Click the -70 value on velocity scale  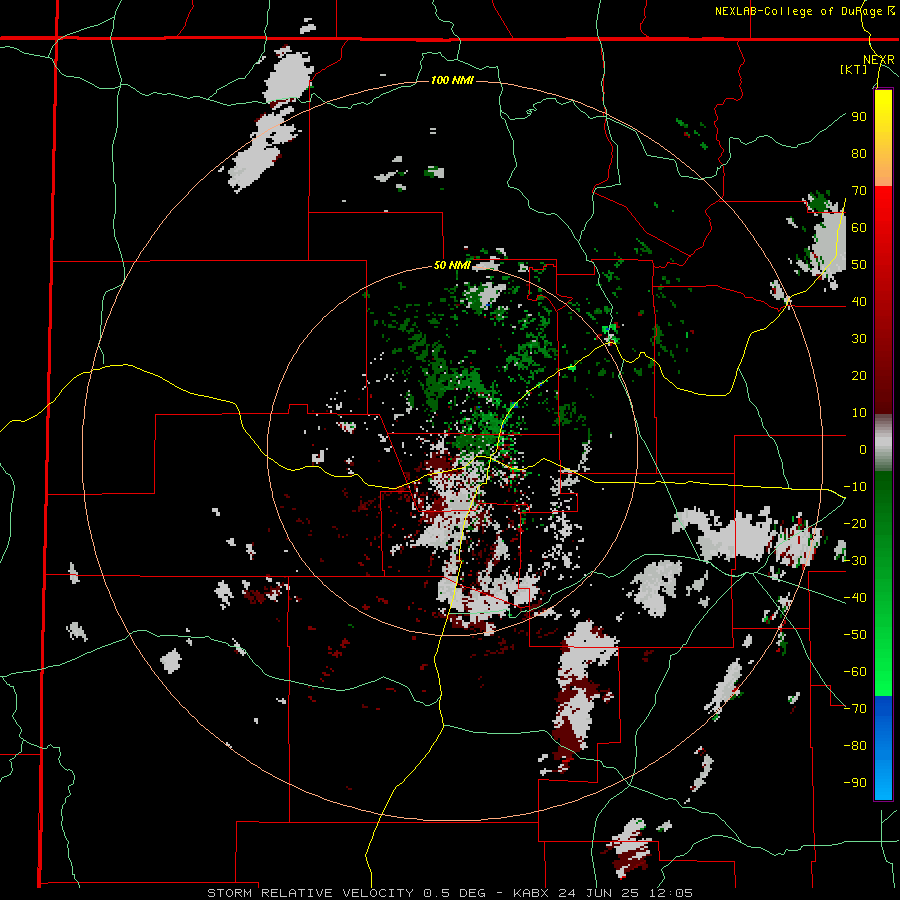pyautogui.click(x=855, y=709)
